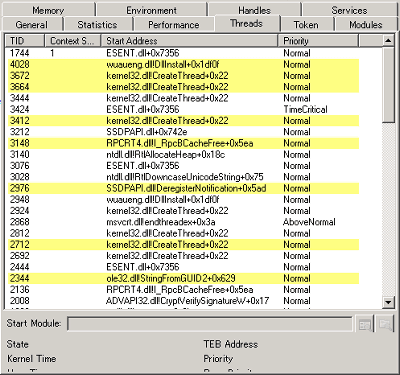Select thread 3148 row
Viewport: 400px width, 375px height.
[x=183, y=143]
